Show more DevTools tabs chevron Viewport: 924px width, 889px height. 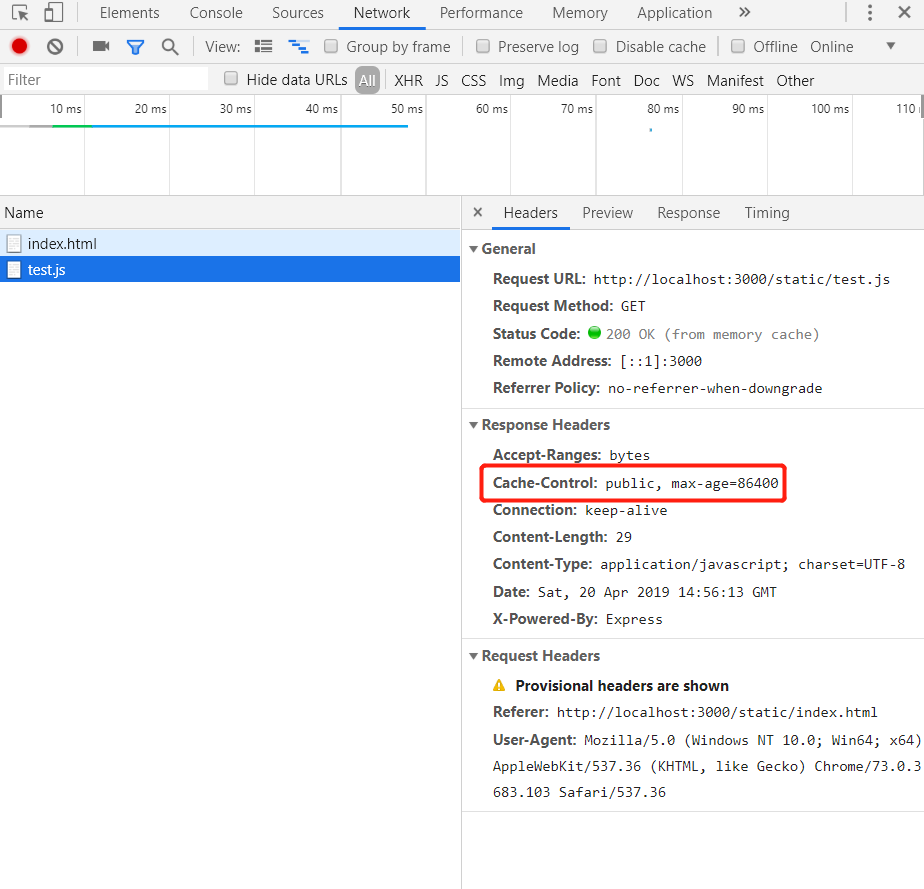744,12
